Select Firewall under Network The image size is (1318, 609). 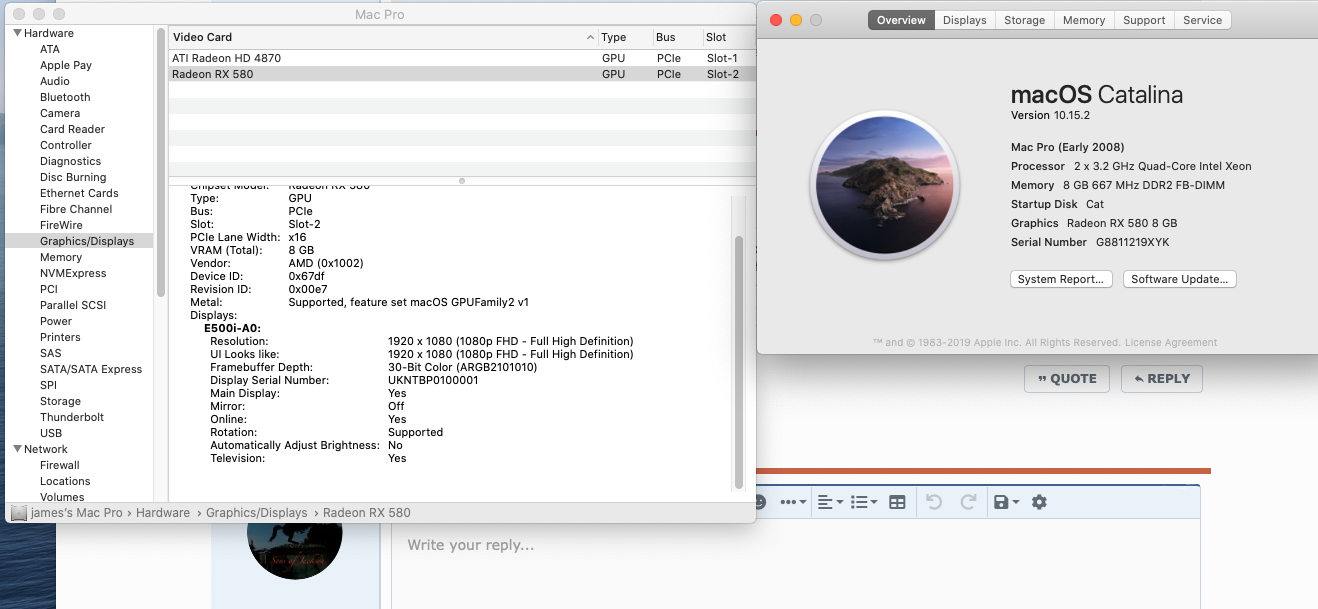pos(60,465)
